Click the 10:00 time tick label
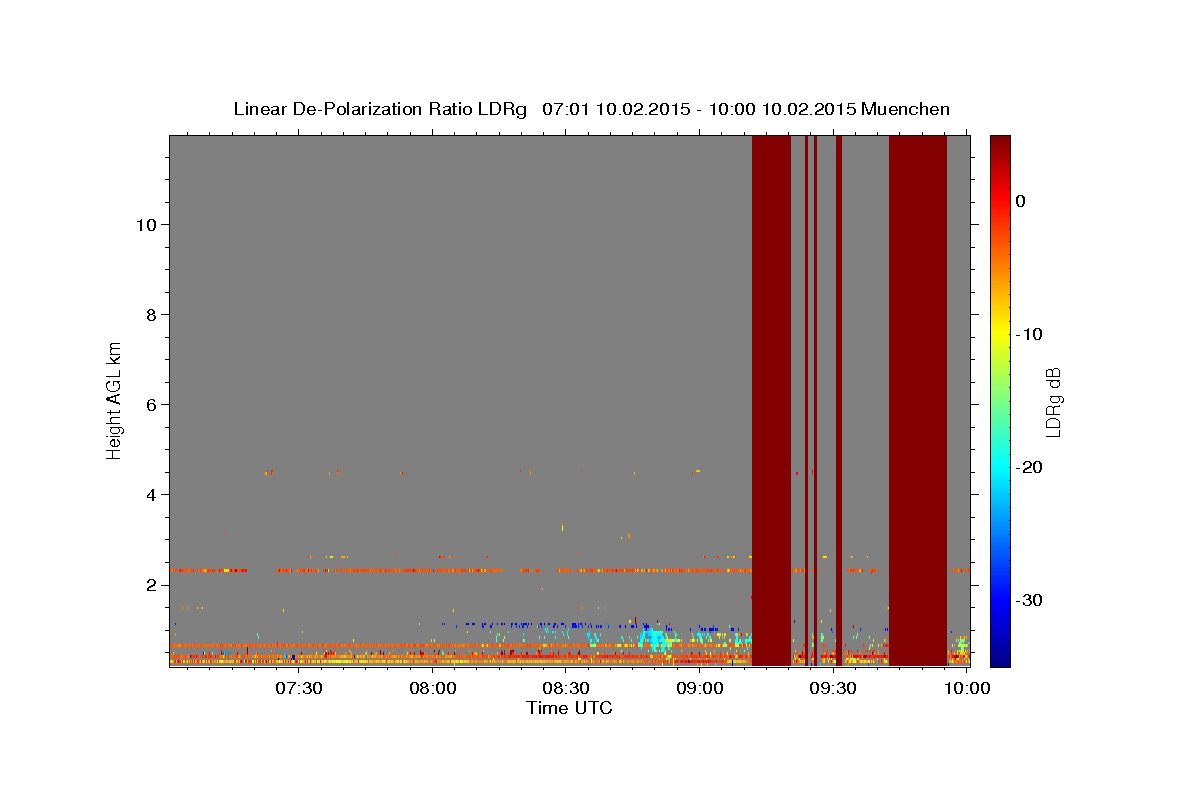The height and width of the screenshot is (800, 1200). pyautogui.click(x=966, y=689)
